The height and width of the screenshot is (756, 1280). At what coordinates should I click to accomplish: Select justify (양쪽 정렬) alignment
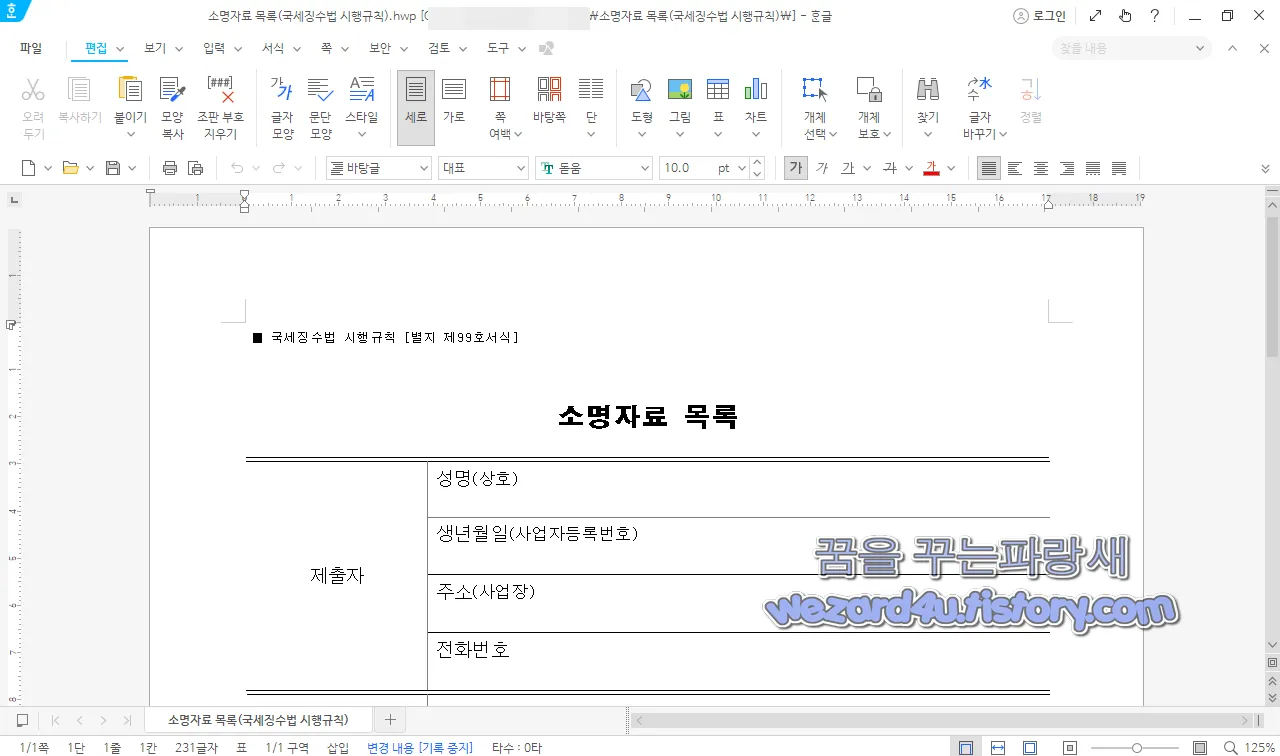[989, 168]
